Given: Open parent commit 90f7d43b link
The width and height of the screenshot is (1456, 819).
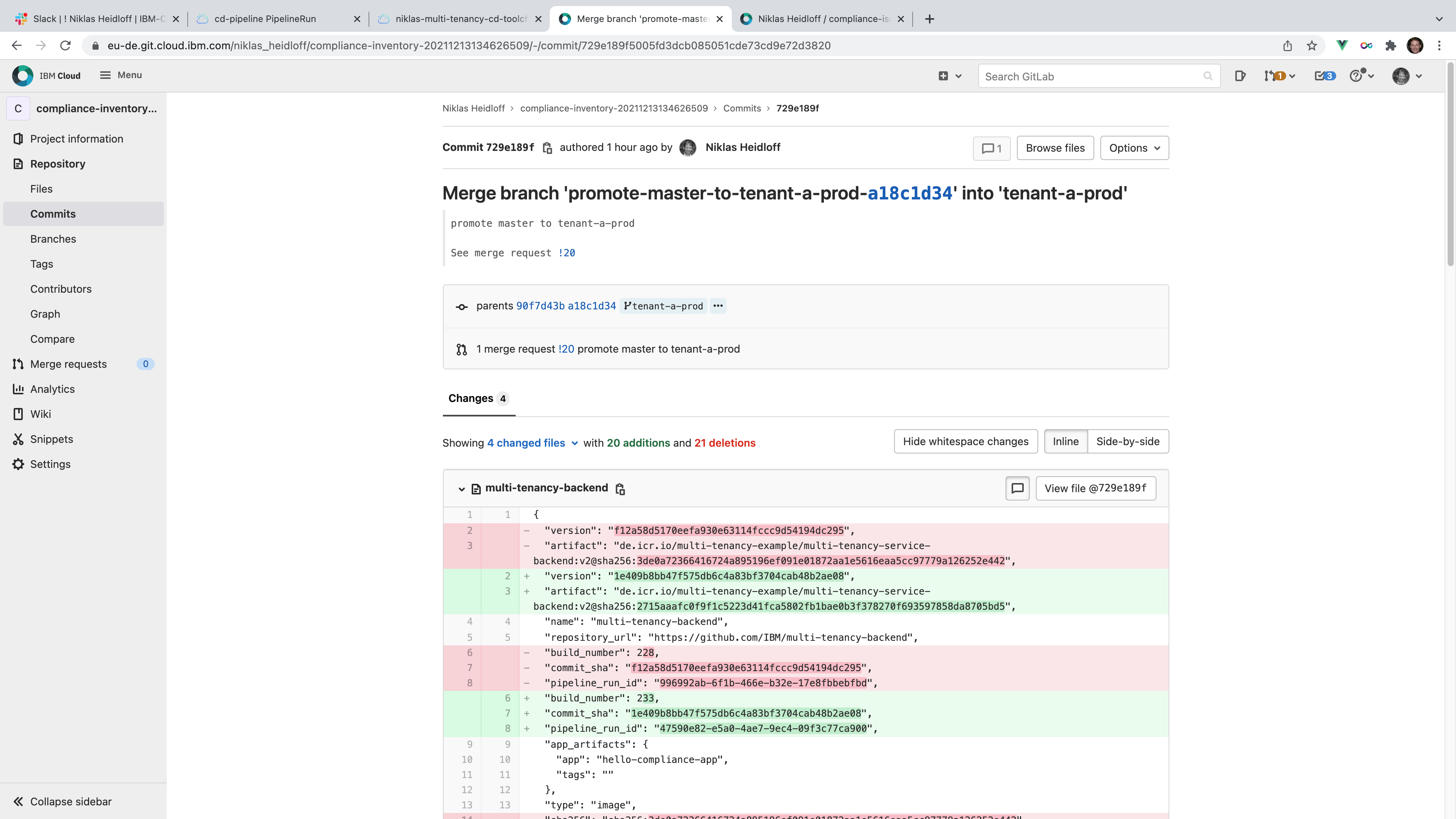Looking at the screenshot, I should pos(540,306).
